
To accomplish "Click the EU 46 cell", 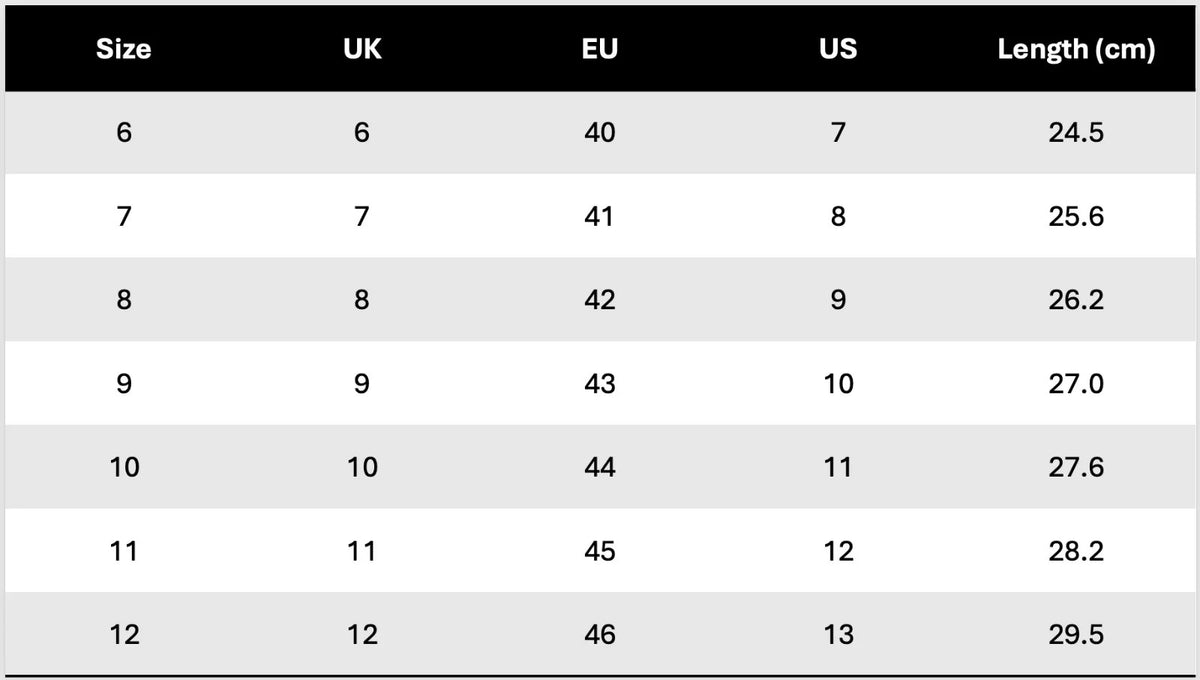I will click(600, 635).
